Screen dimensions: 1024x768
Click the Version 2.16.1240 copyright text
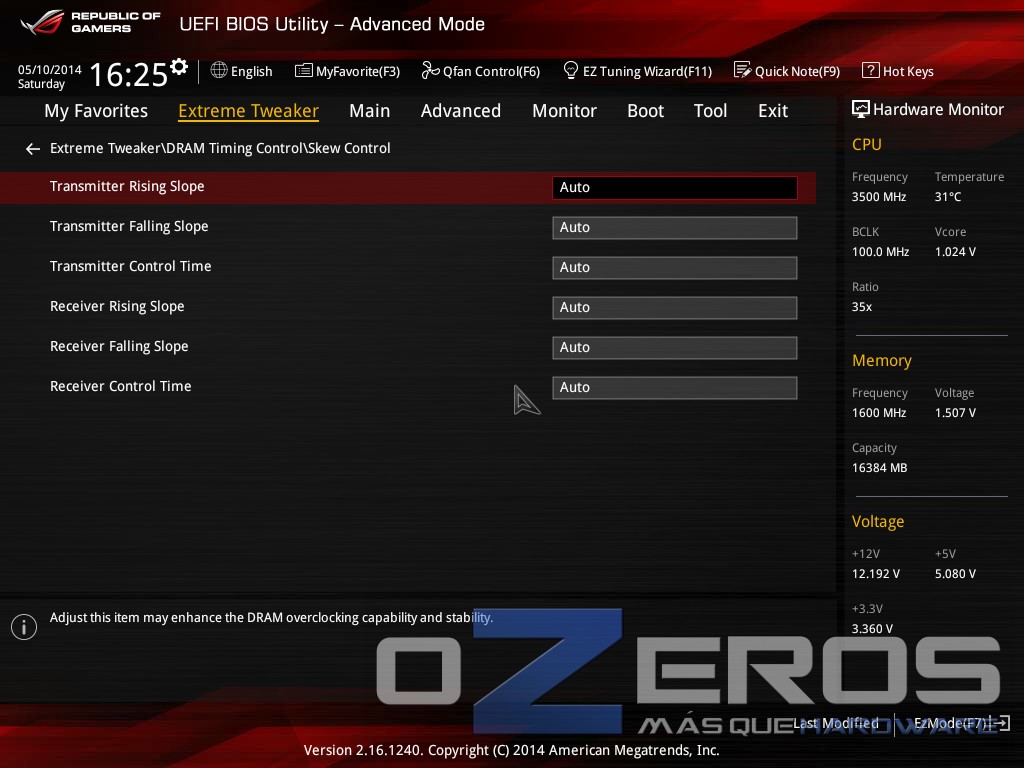click(x=511, y=750)
